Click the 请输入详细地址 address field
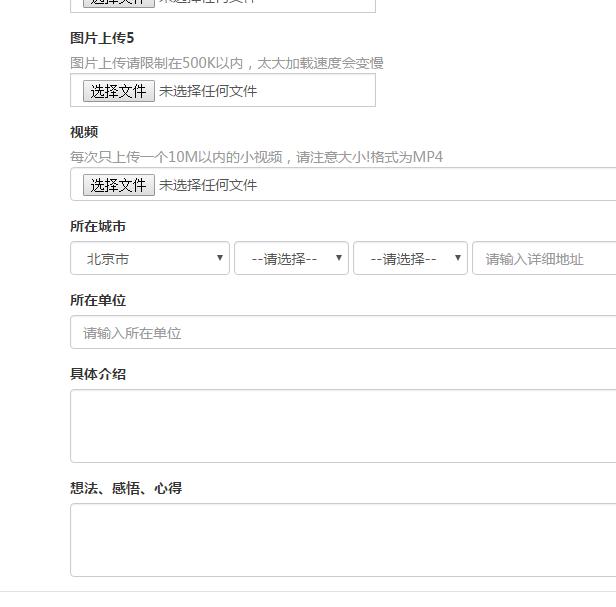The width and height of the screenshot is (616, 607). pos(544,258)
